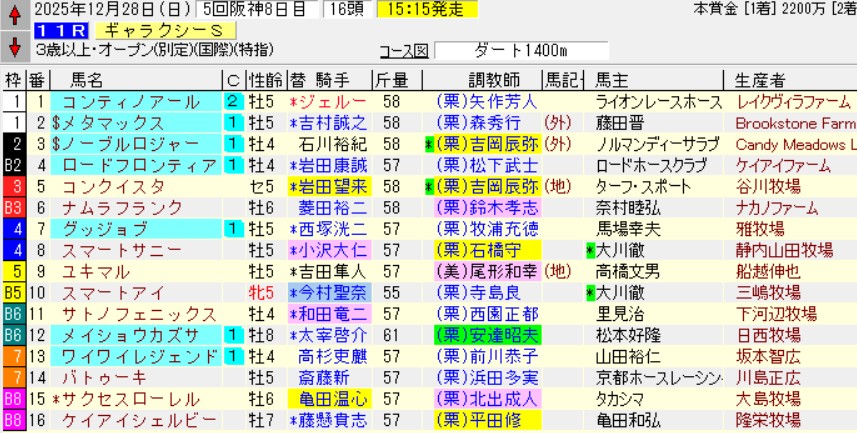Screen dimensions: 857x433
Task: Click the B6 frame marker for サトノフェニックス
Action: (14, 314)
